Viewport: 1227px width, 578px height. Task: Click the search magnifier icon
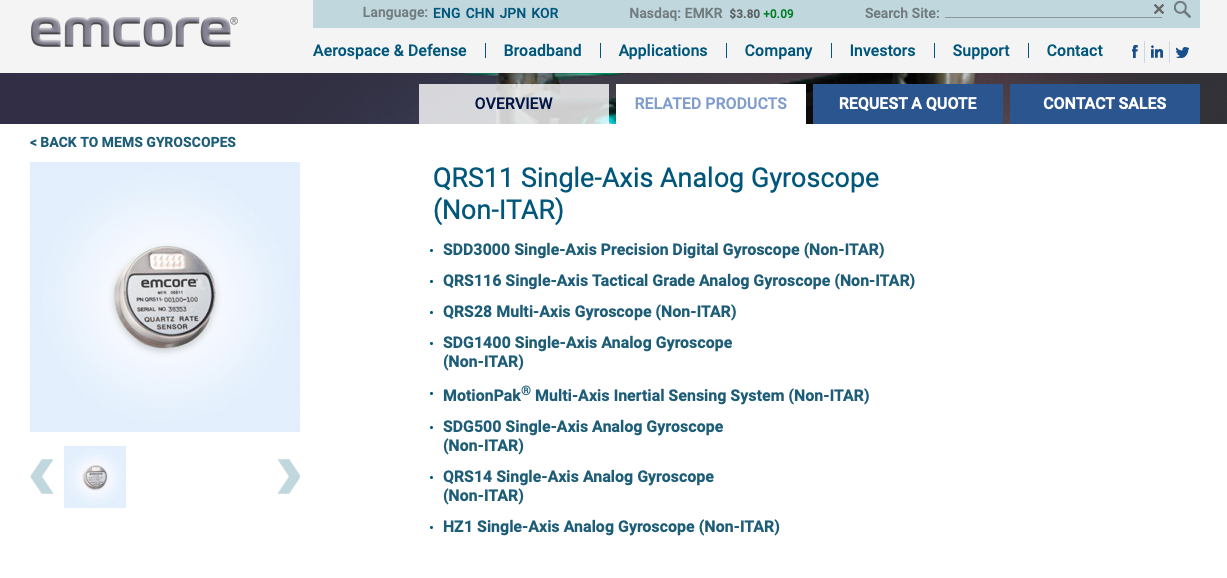coord(1182,10)
